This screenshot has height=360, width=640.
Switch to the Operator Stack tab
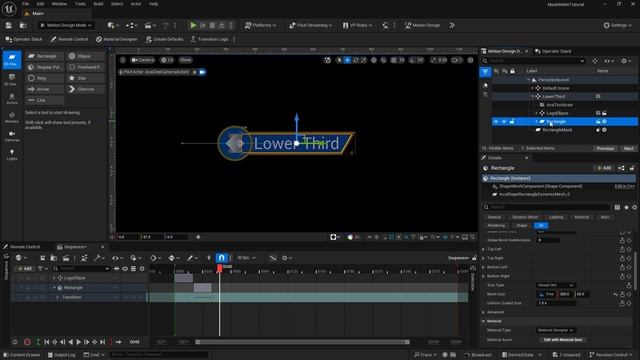tap(553, 51)
